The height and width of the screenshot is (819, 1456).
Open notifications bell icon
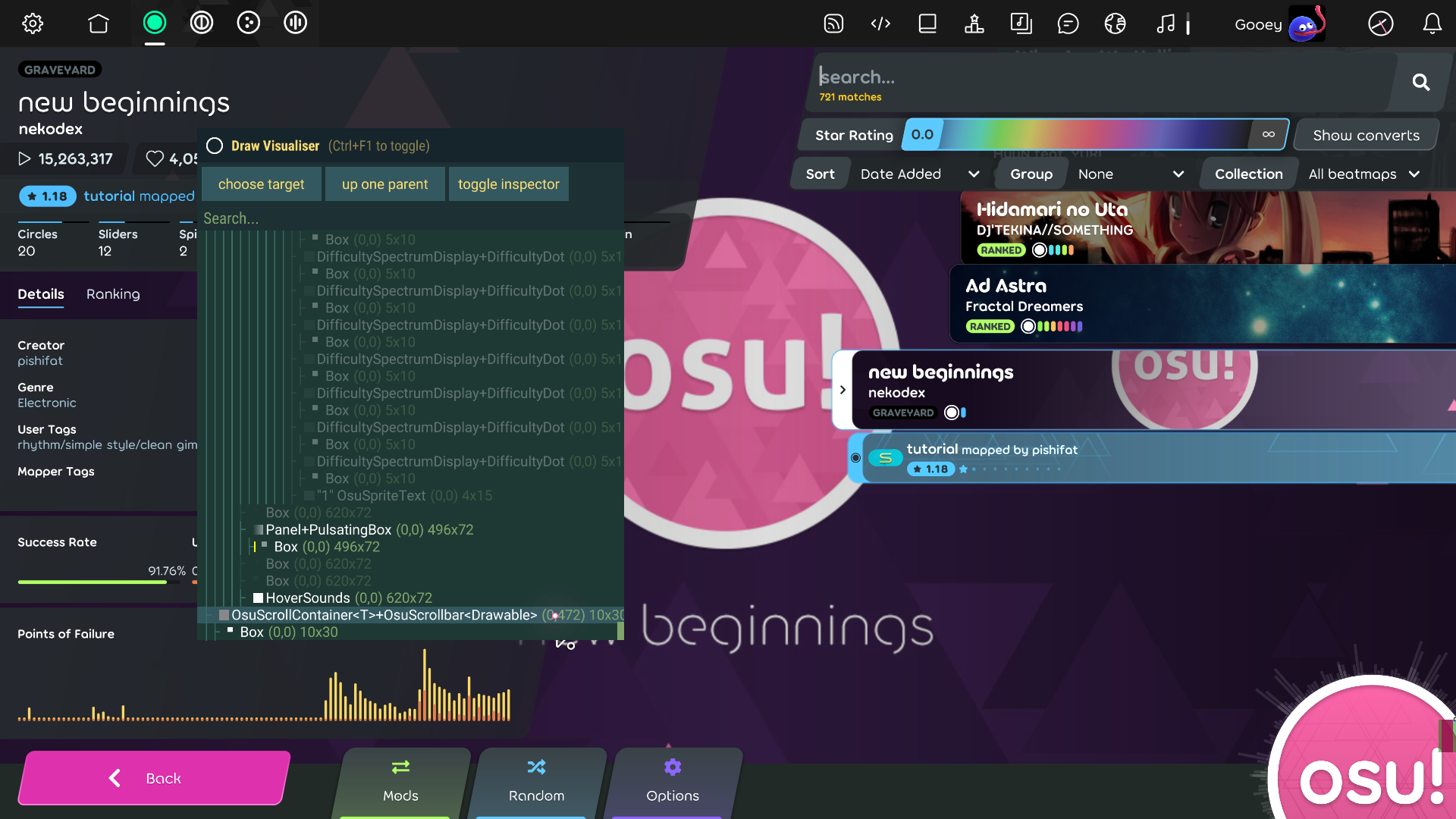[x=1432, y=24]
